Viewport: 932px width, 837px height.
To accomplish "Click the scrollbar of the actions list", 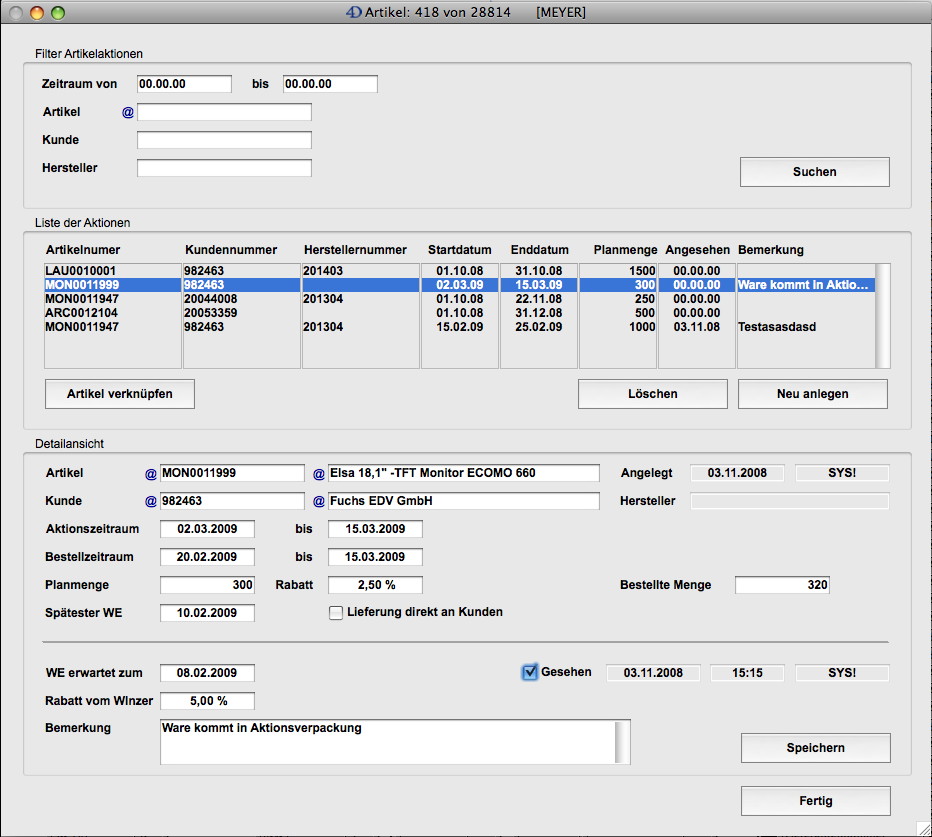I will (x=882, y=316).
